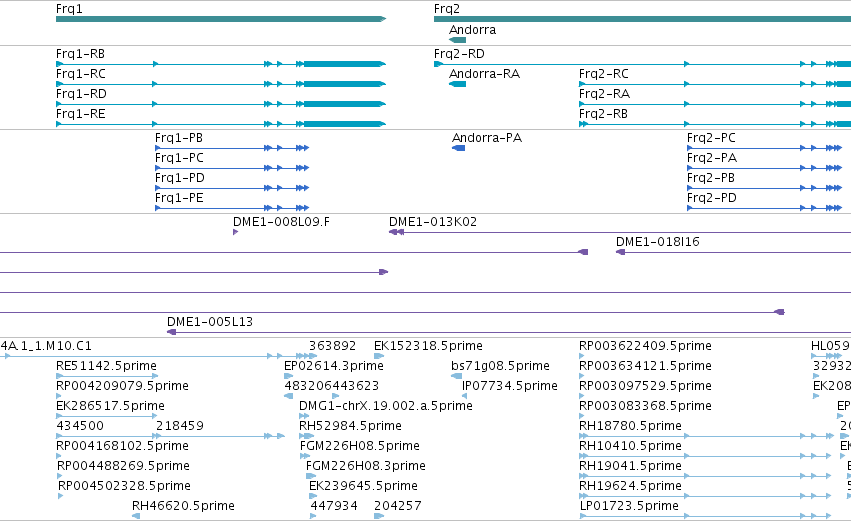This screenshot has height=521, width=851.
Task: Select the bs71g08.5prime EST label
Action: pos(500,366)
